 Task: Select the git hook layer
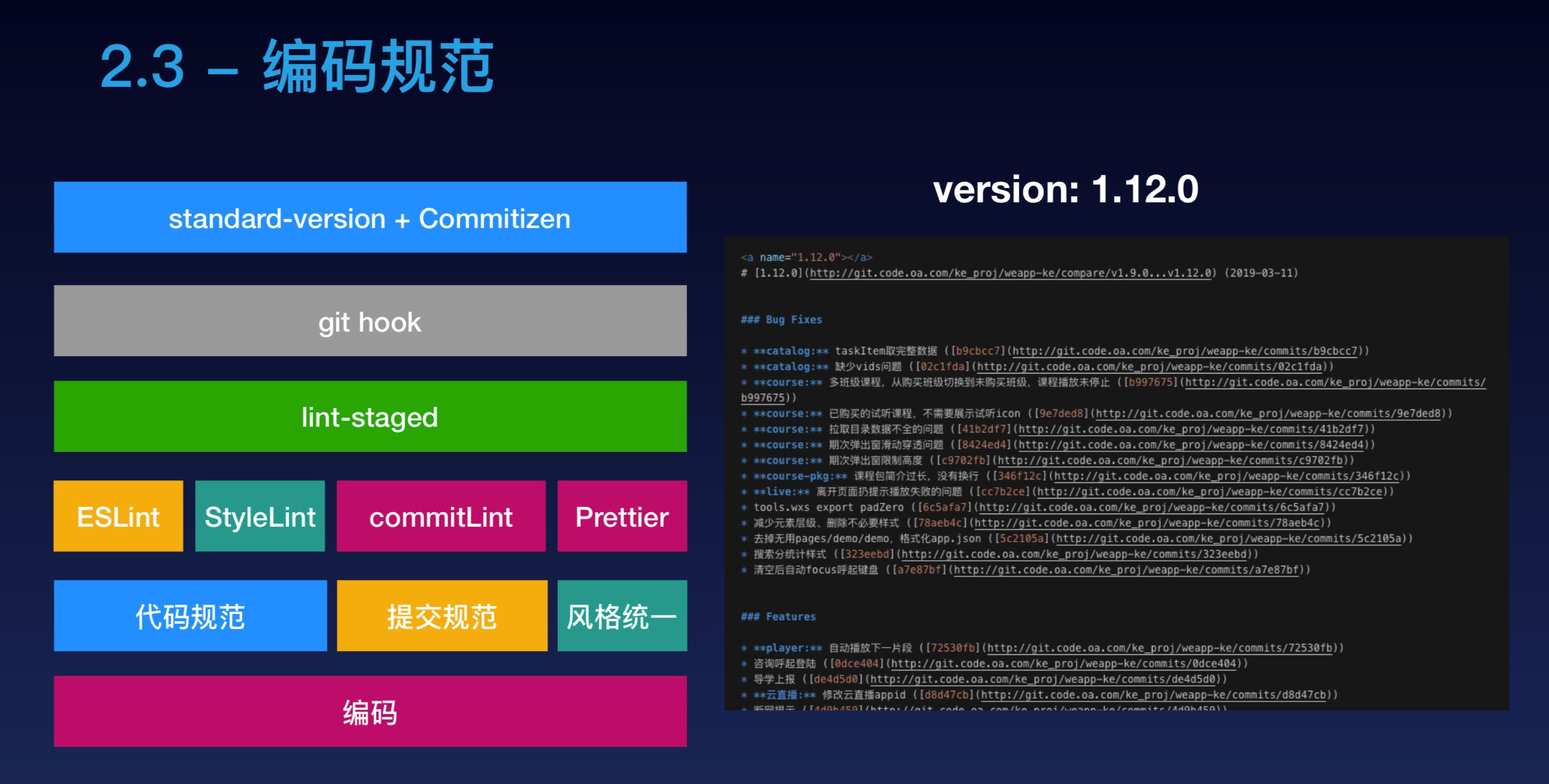coord(369,321)
